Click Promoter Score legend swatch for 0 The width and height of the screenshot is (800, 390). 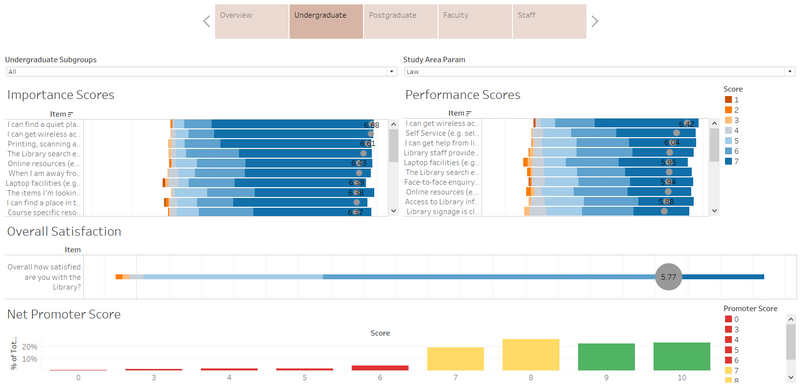click(728, 319)
